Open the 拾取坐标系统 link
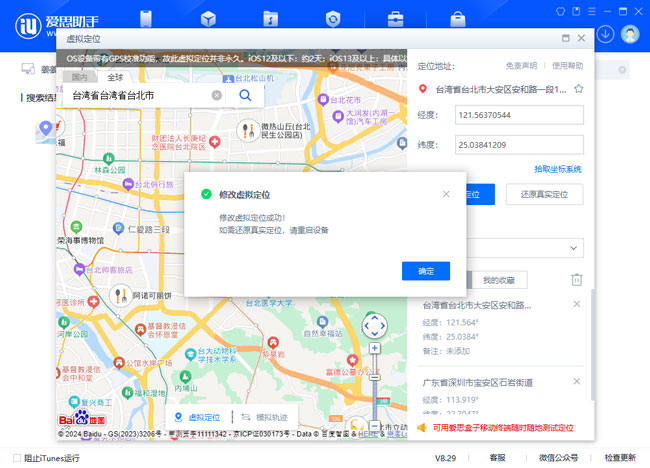 (x=558, y=169)
